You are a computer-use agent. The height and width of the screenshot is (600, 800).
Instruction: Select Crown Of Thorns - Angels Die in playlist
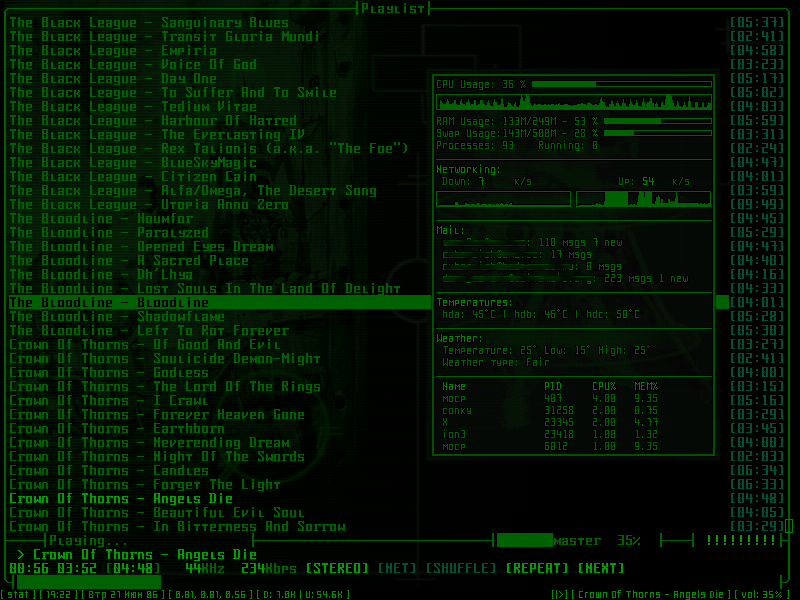click(121, 498)
